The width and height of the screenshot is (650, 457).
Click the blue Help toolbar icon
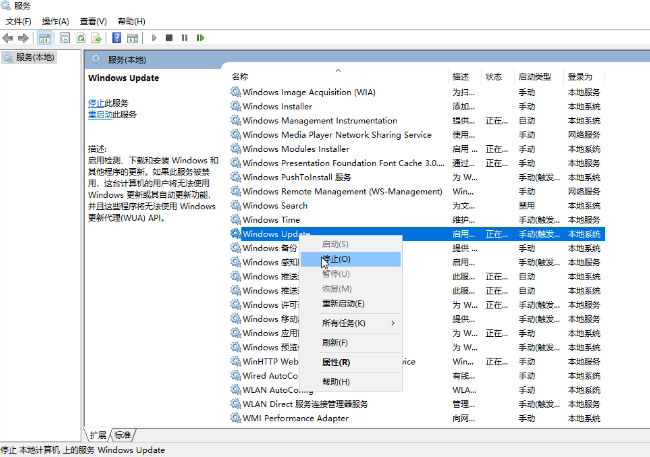(x=116, y=38)
